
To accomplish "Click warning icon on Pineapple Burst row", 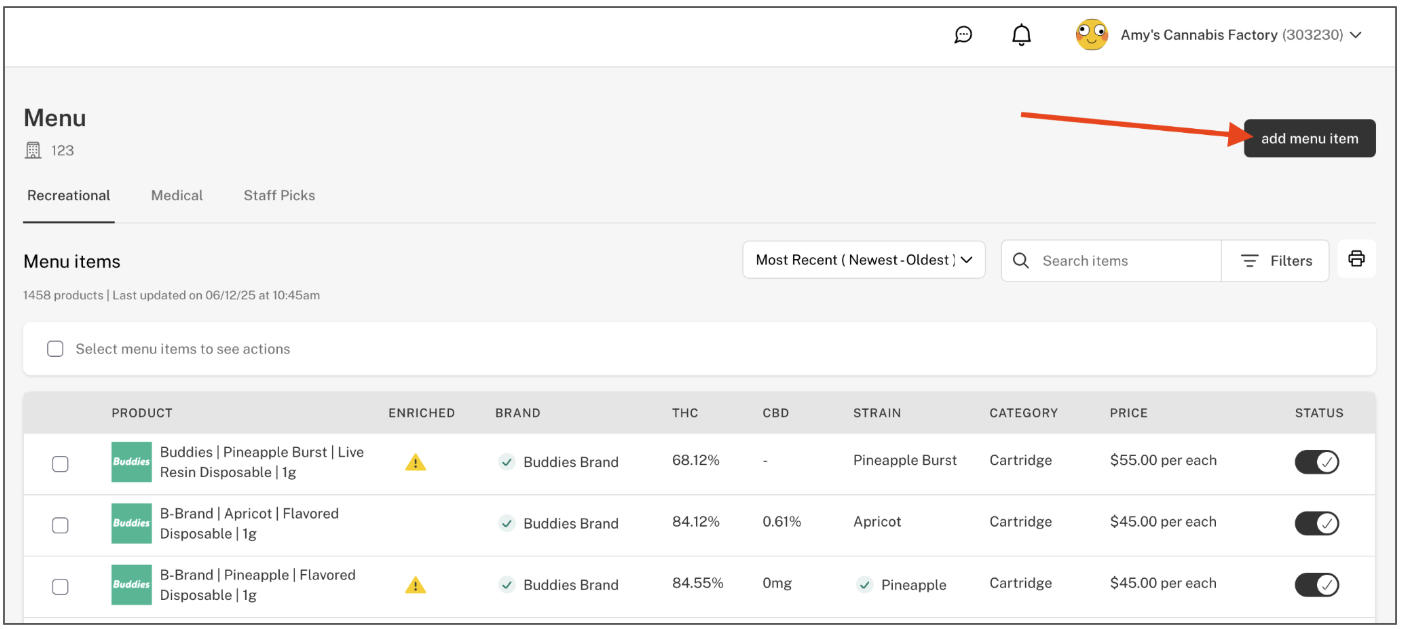I will [415, 462].
